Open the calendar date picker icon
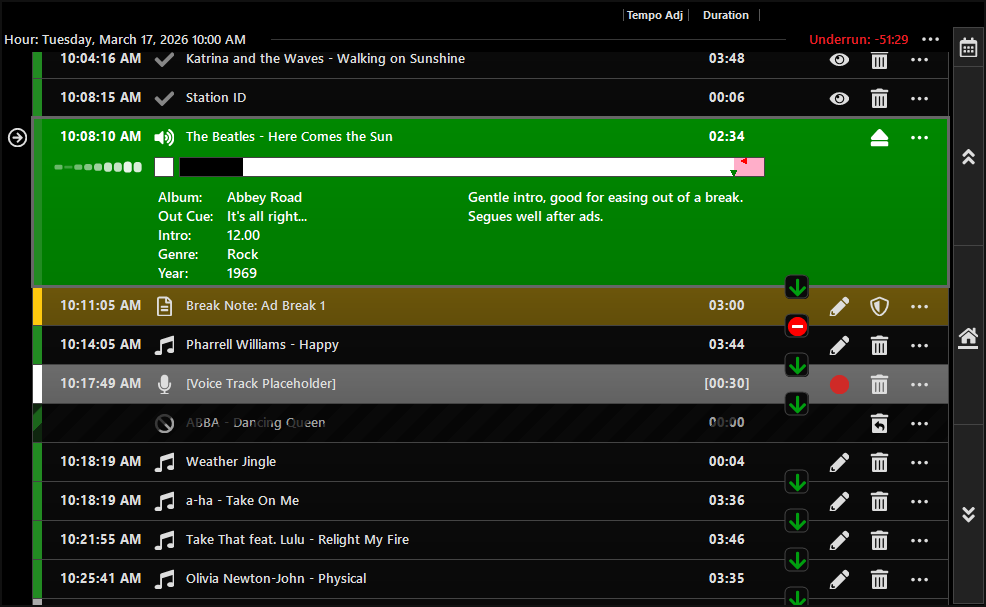This screenshot has height=607, width=986. click(x=968, y=48)
